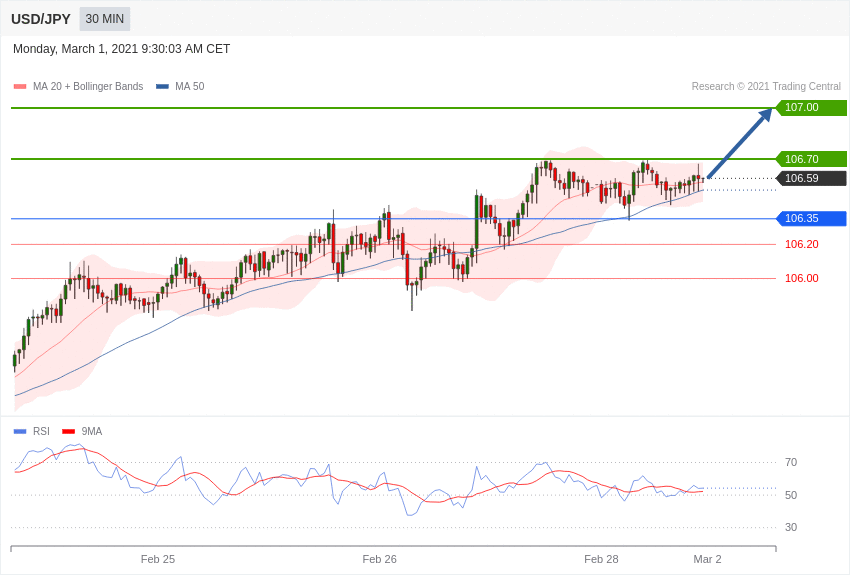Click the USD/JPY pair title

point(41,19)
